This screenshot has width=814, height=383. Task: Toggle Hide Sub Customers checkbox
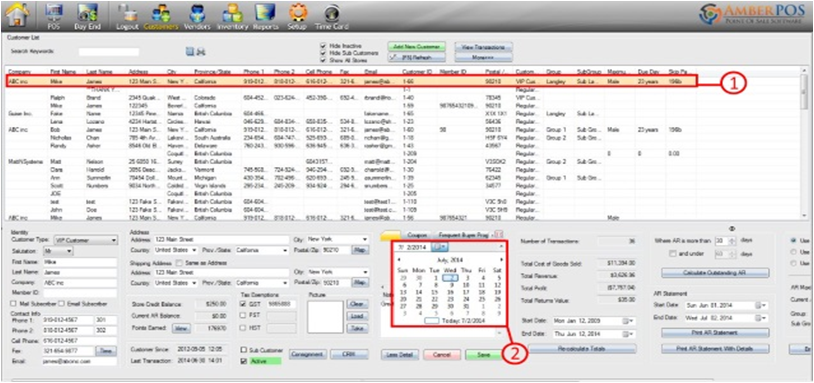[x=323, y=52]
